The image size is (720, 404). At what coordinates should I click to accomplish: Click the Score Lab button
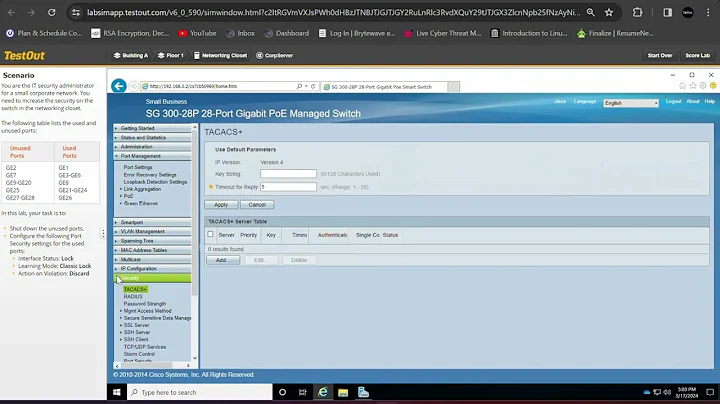698,56
